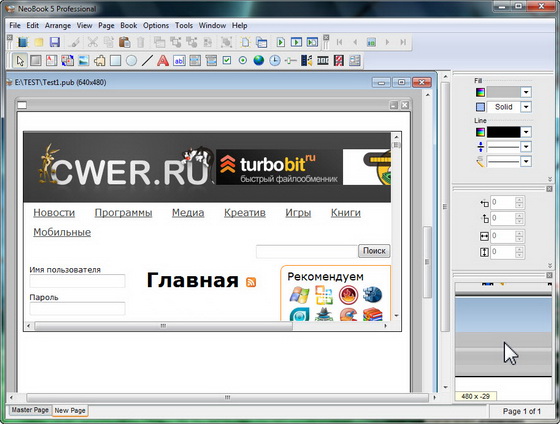This screenshot has height=424, width=560.
Task: Select the picture image tool
Action: (84, 61)
